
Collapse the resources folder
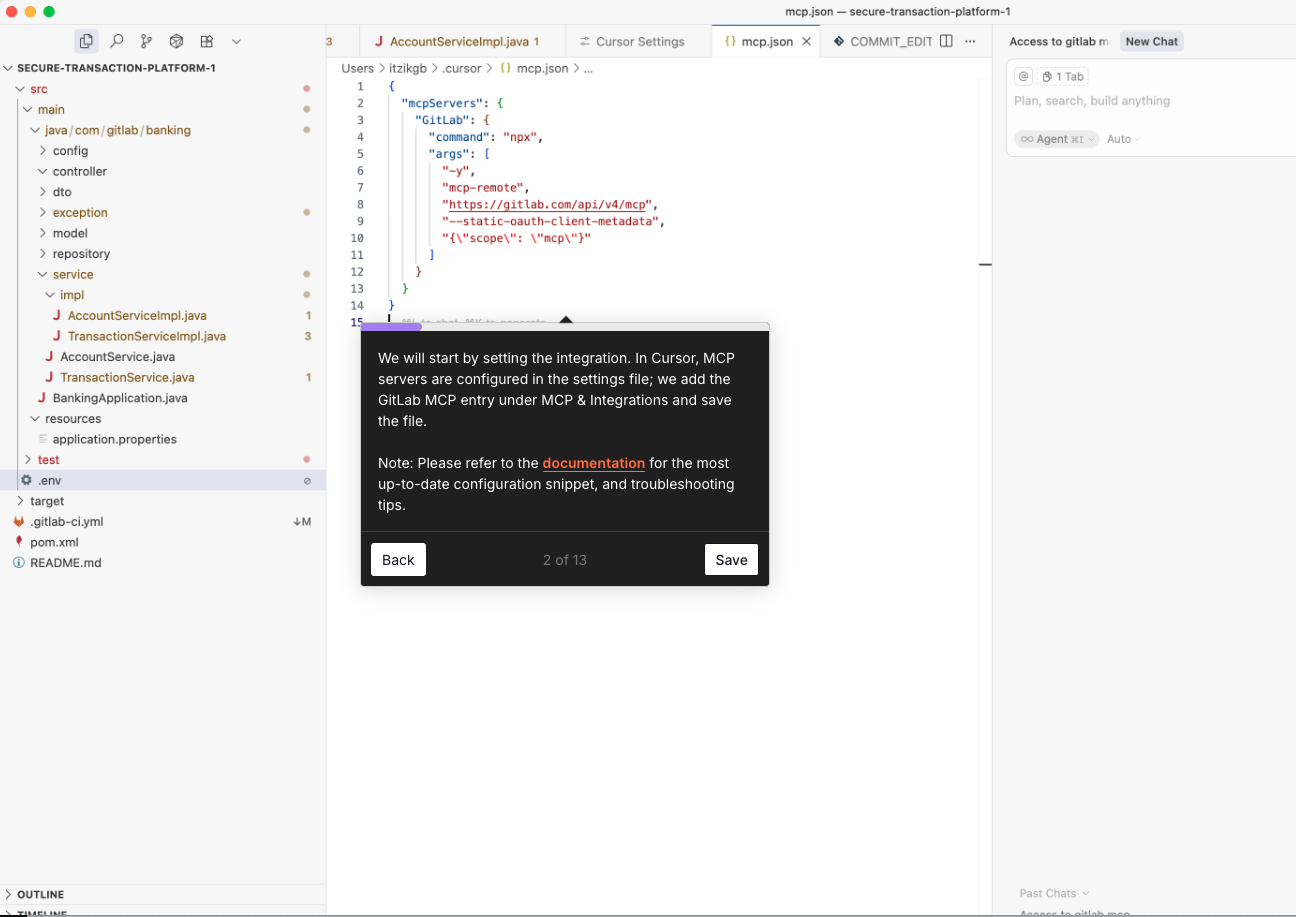pyautogui.click(x=73, y=419)
